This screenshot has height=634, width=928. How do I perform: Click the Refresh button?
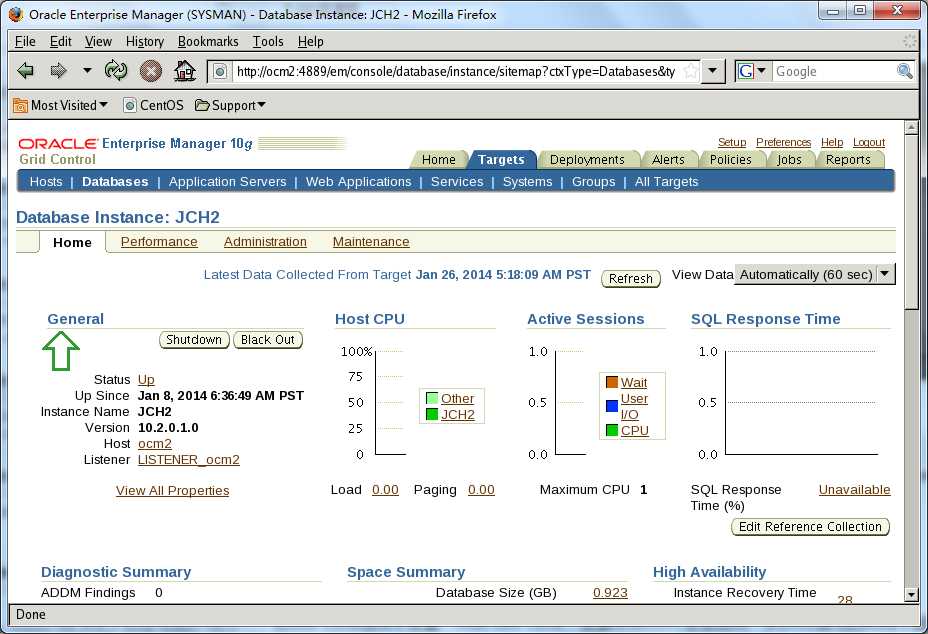[631, 278]
